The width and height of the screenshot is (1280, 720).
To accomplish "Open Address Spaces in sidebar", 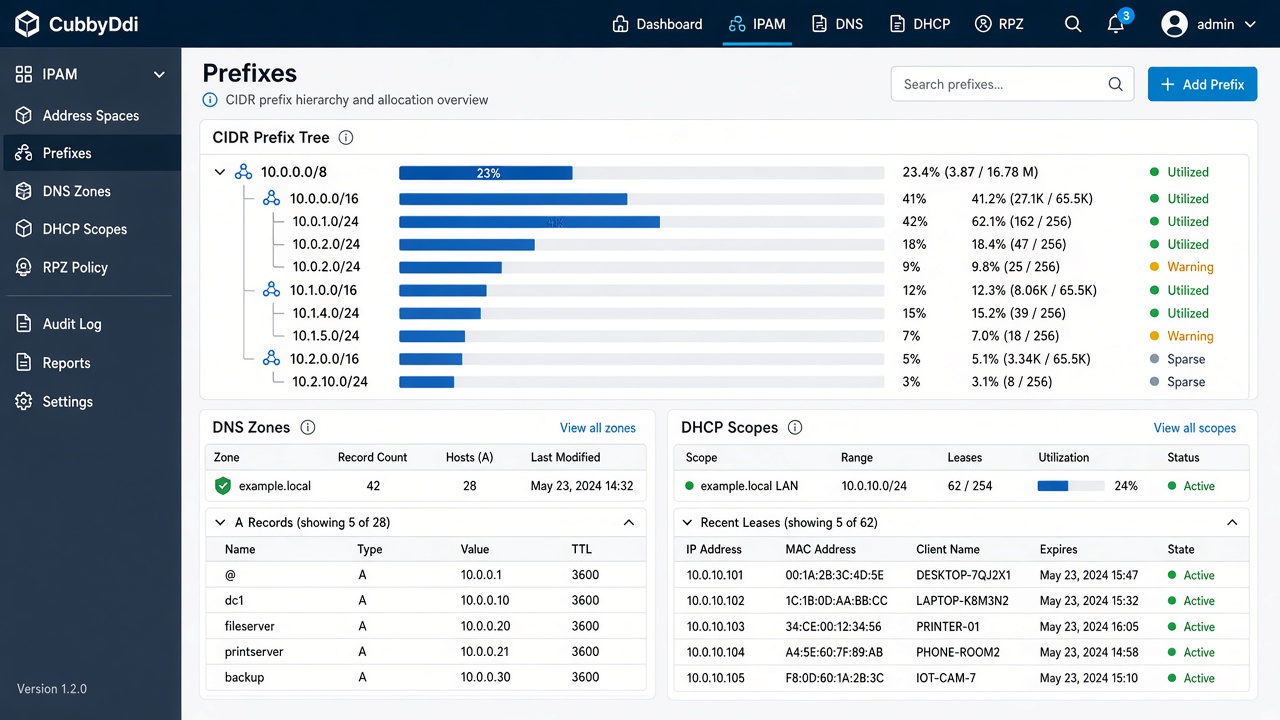I will pyautogui.click(x=90, y=116).
